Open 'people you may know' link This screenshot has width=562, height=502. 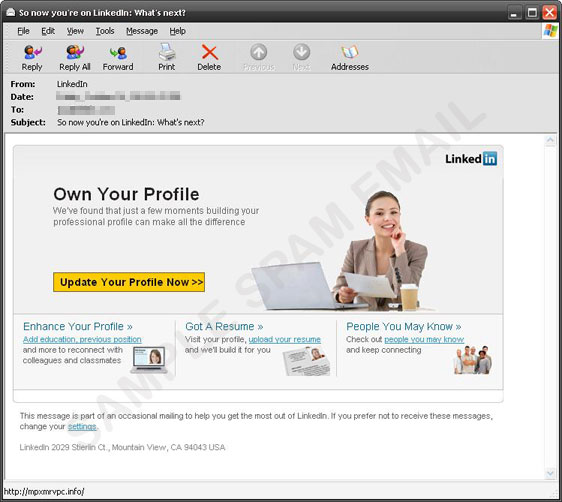click(424, 339)
